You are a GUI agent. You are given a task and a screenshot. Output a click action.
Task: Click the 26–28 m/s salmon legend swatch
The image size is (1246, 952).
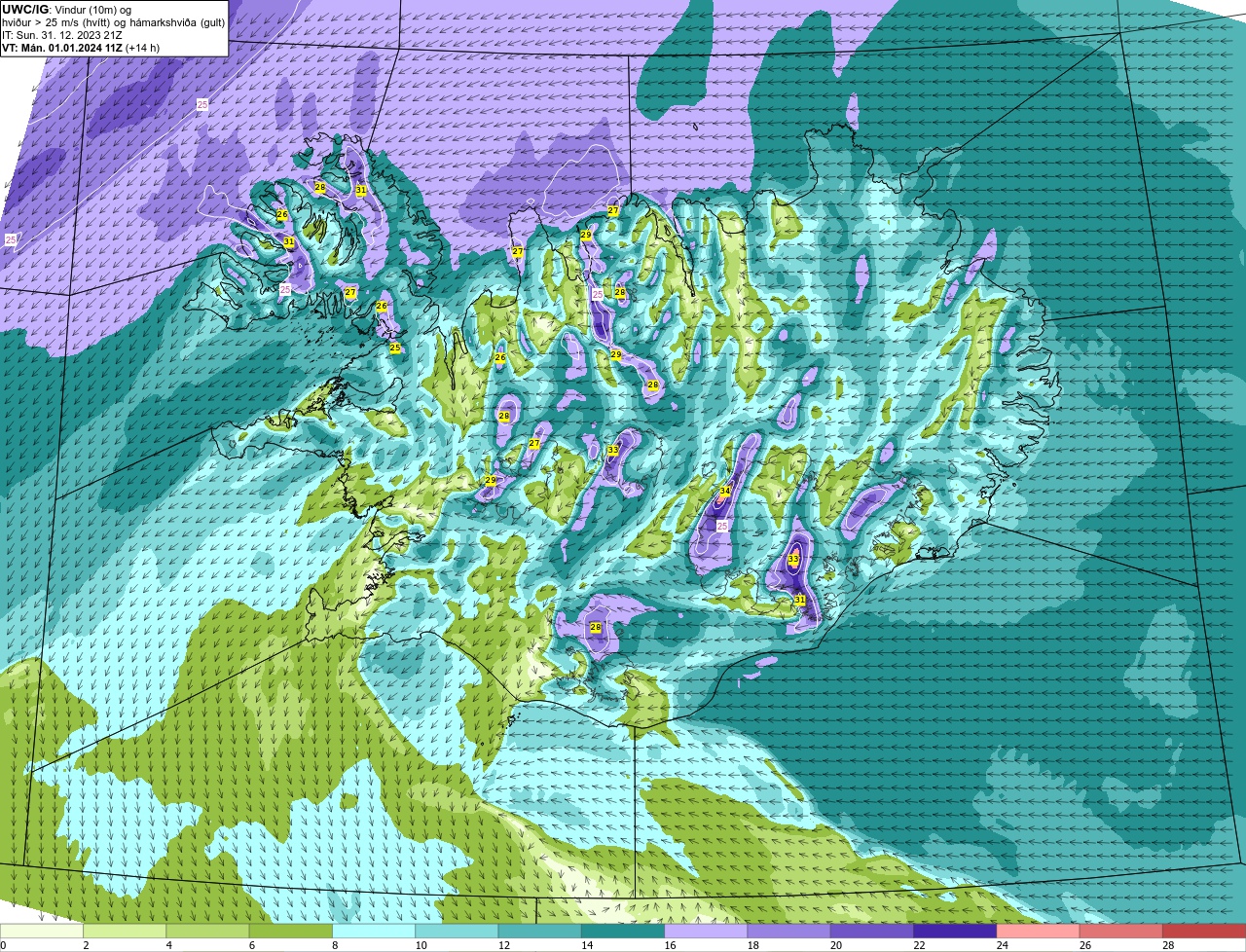1120,932
